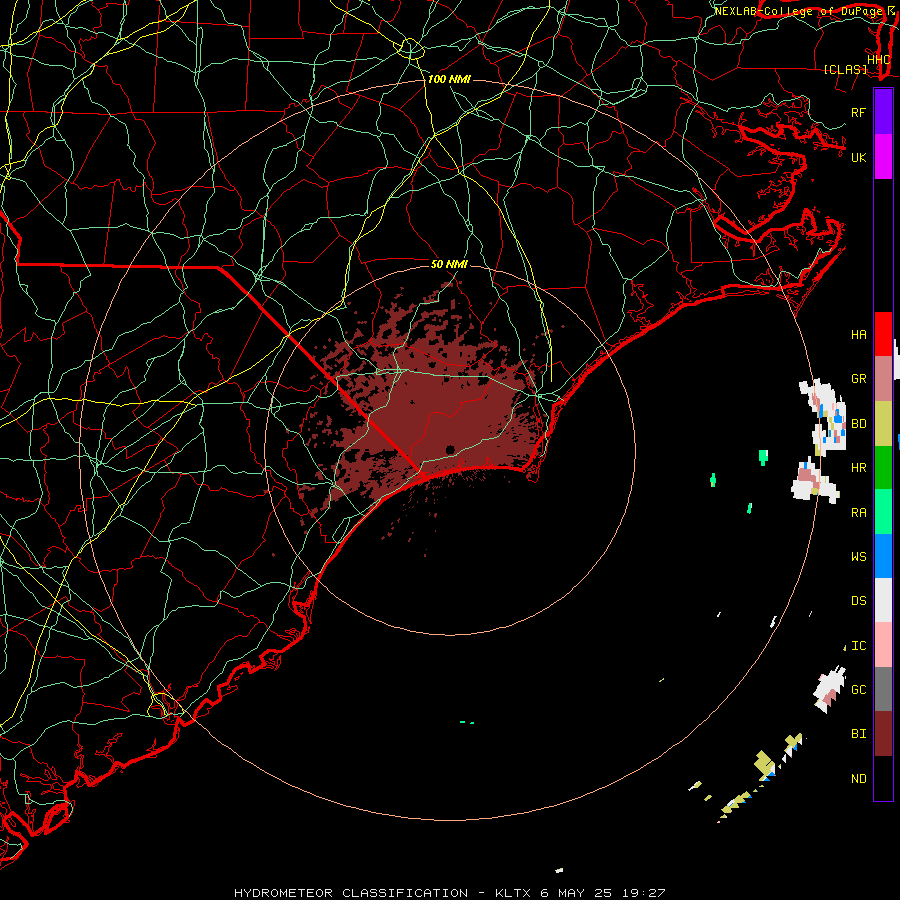Select the BI legend label
The width and height of the screenshot is (900, 900).
click(858, 734)
